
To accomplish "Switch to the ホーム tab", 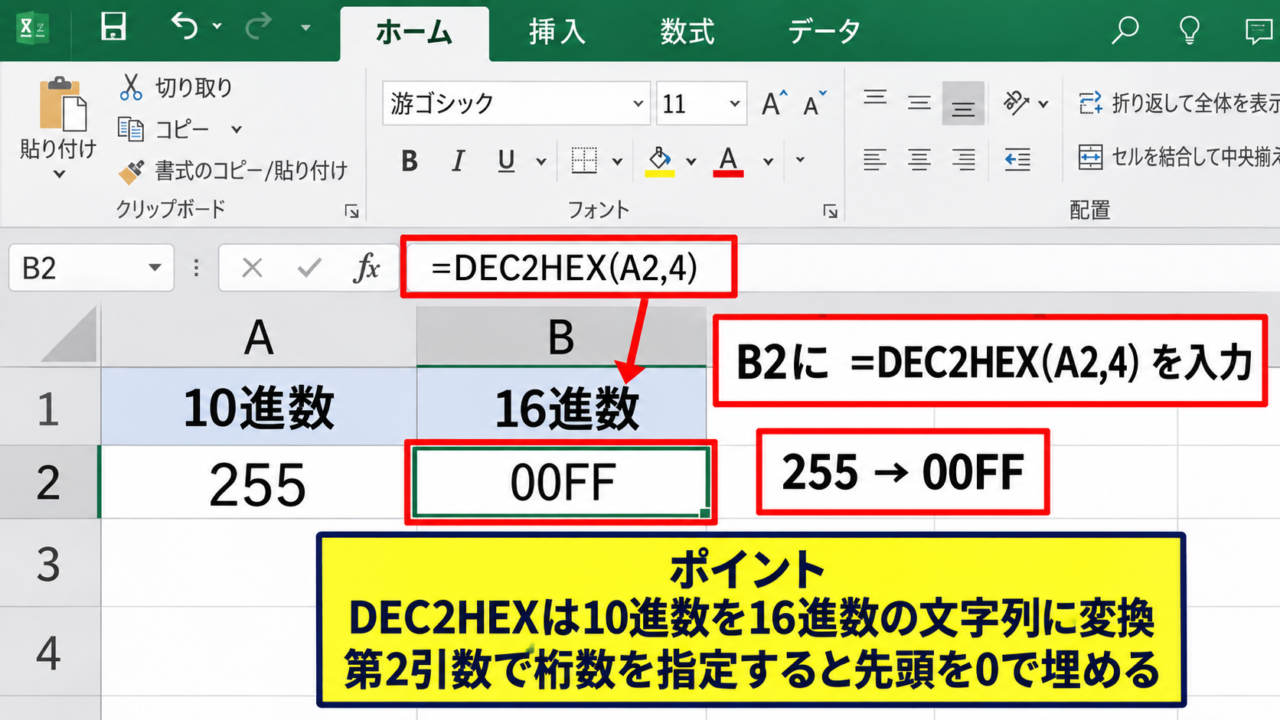I will pyautogui.click(x=414, y=32).
